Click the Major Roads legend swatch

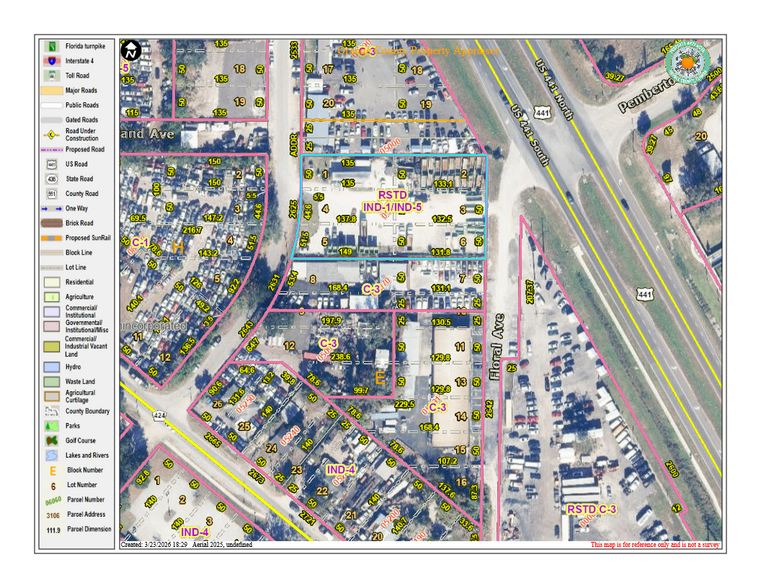[50, 90]
